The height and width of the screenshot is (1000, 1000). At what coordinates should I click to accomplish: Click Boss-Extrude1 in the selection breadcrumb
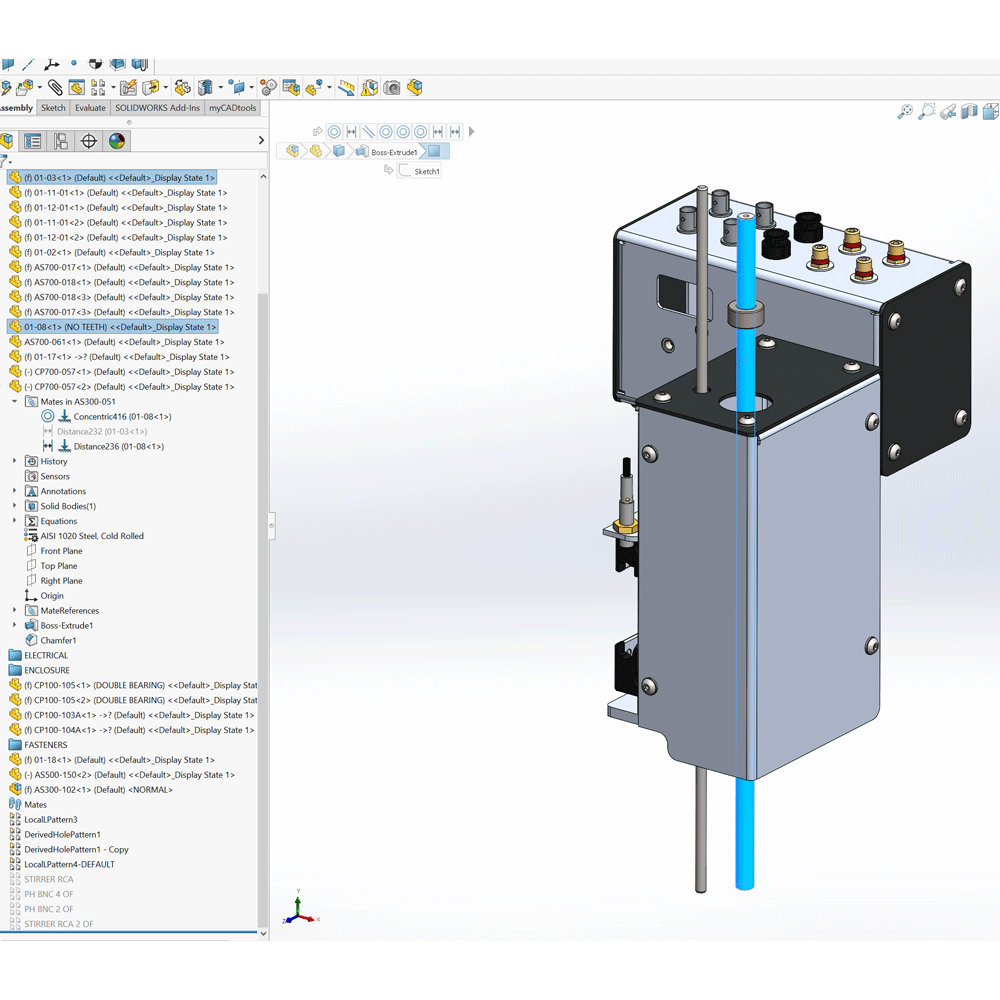click(394, 152)
